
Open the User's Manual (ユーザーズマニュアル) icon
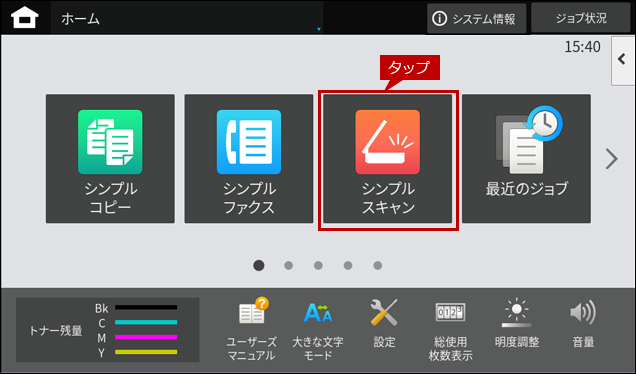251,329
